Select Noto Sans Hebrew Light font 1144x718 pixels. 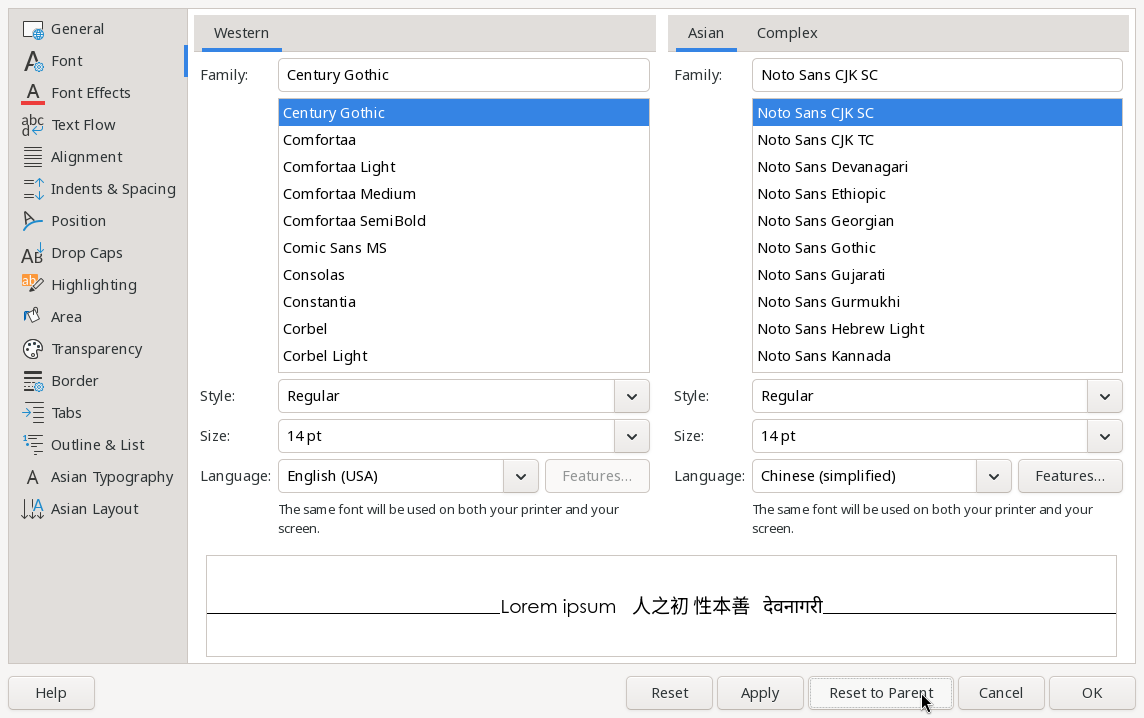point(938,329)
